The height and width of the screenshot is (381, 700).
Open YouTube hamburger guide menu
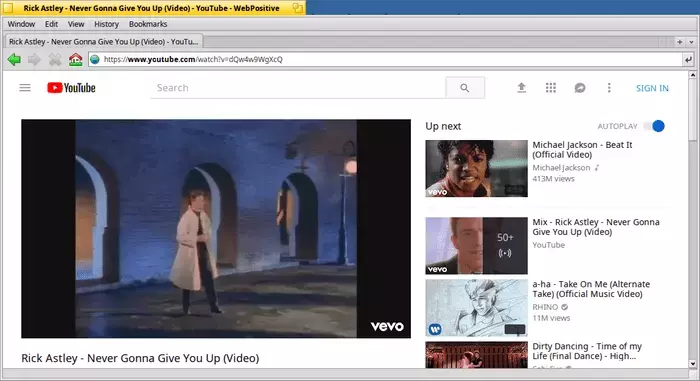coord(25,88)
